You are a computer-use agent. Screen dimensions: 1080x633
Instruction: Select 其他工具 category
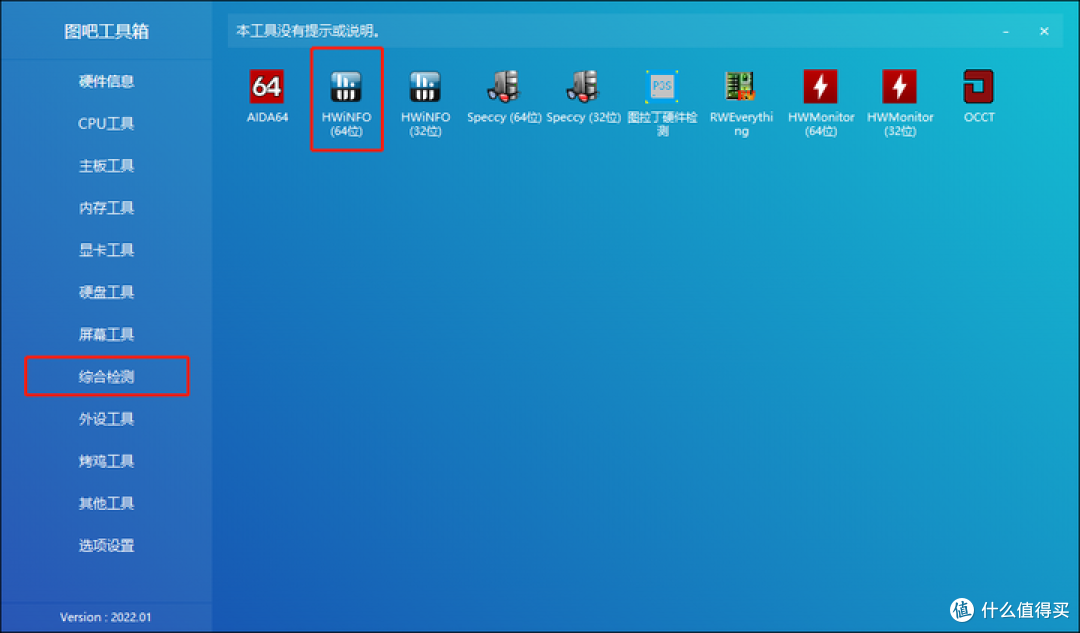click(x=106, y=503)
